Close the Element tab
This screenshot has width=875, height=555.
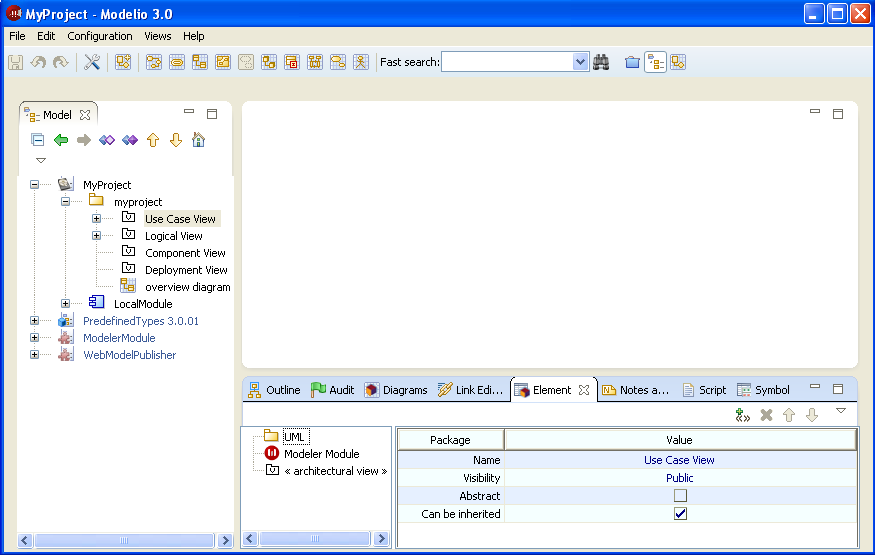click(584, 390)
